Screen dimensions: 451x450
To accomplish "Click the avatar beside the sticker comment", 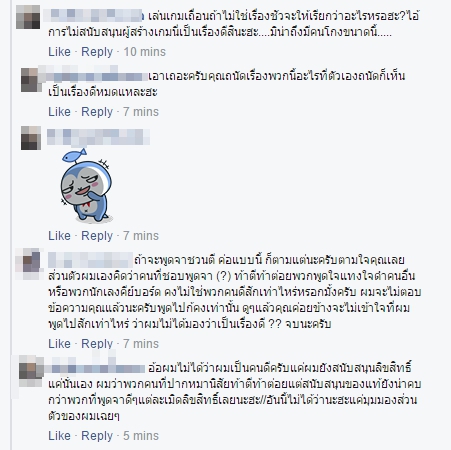I will [31, 138].
